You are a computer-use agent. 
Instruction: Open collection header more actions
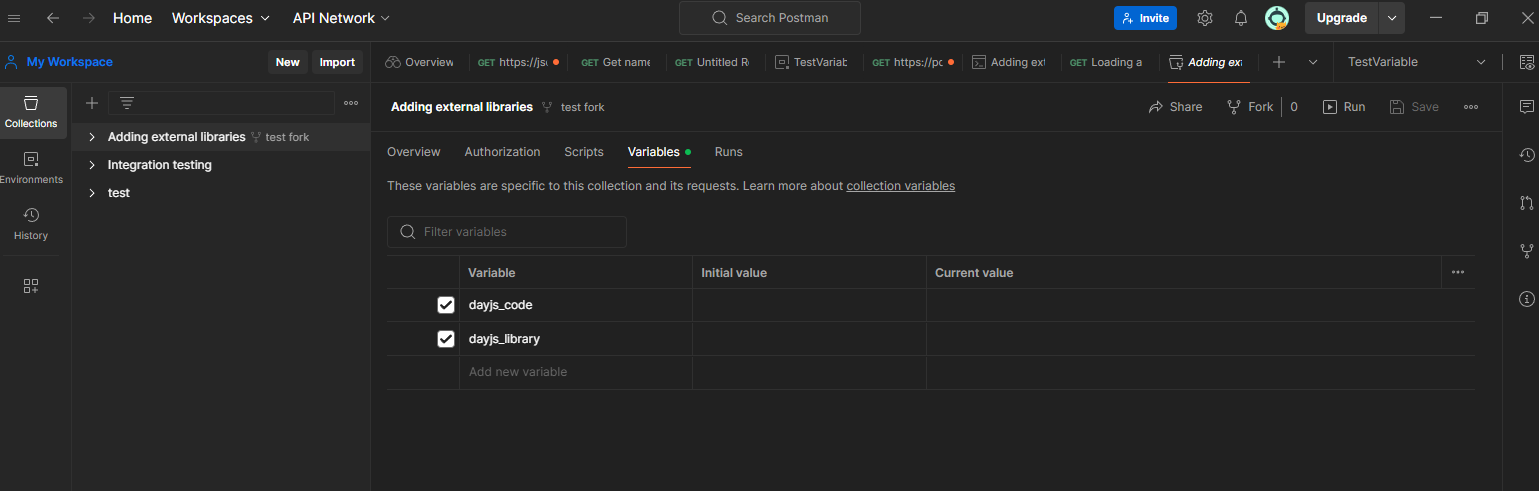tap(1471, 107)
